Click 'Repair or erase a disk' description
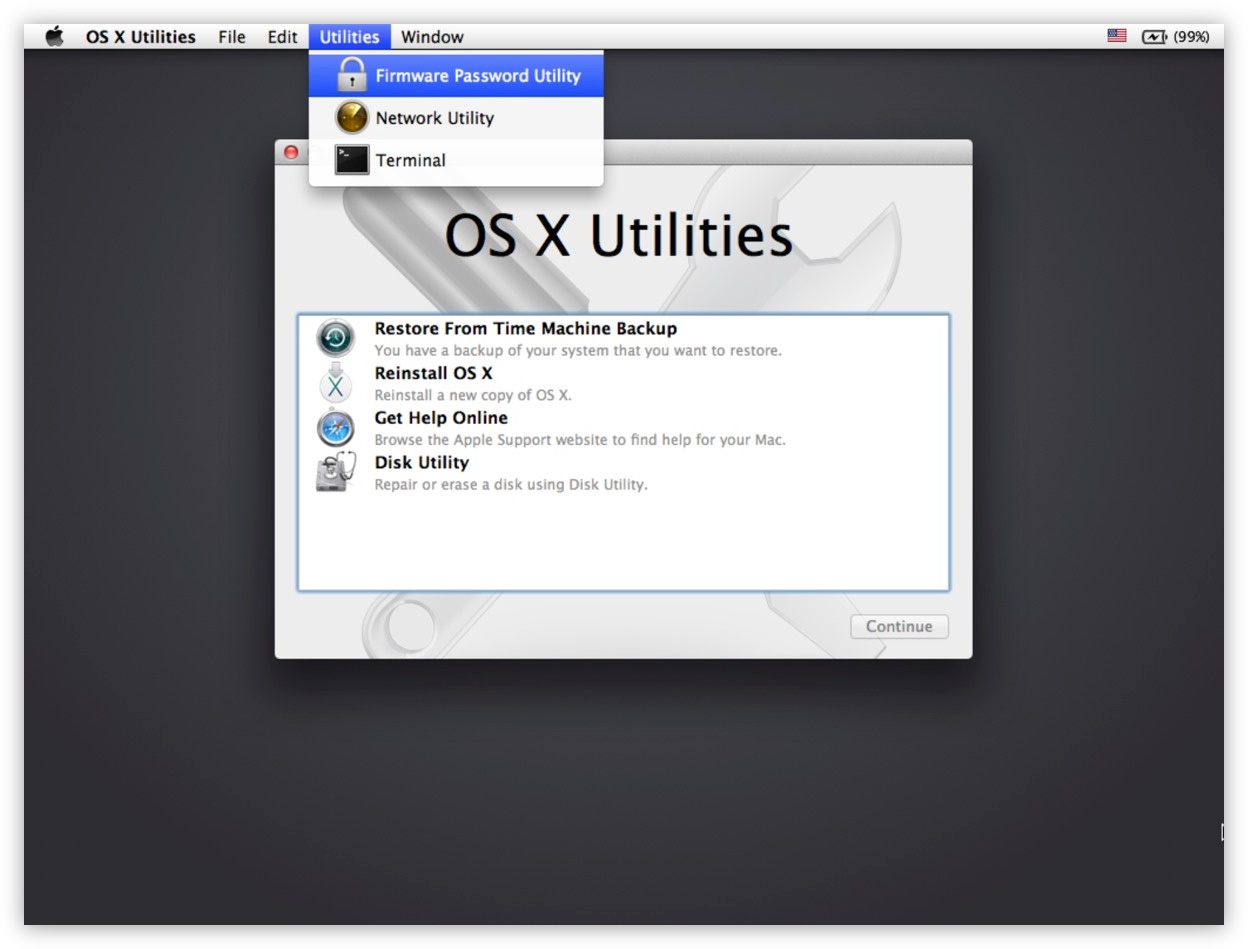Screen dimensions: 1248x949 [x=511, y=485]
